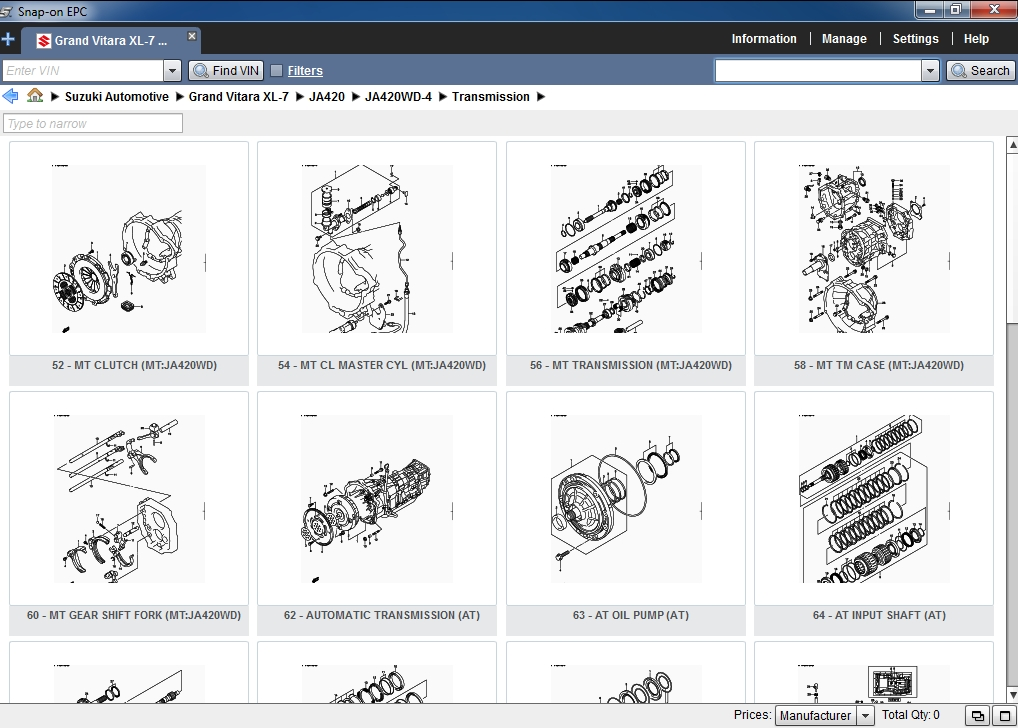Close the Grand Vitara XL-7 tab
The height and width of the screenshot is (728, 1018).
(192, 36)
